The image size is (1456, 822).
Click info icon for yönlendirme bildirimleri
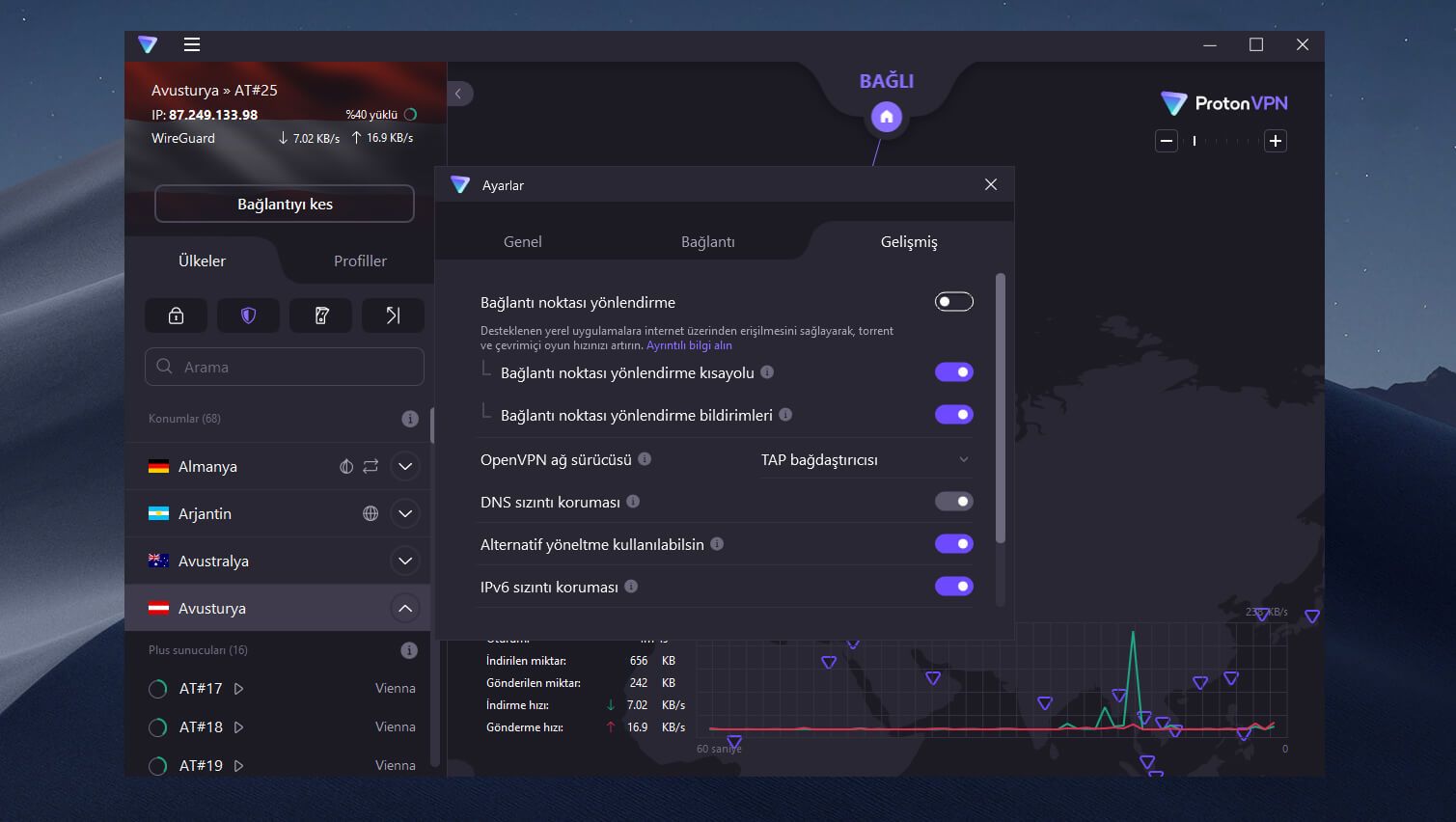point(785,415)
